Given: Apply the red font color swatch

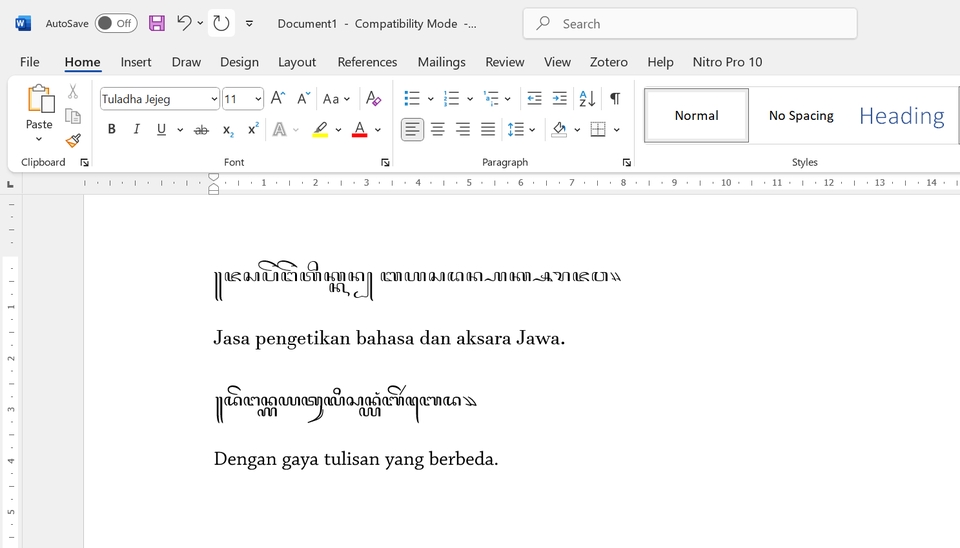Looking at the screenshot, I should 359,129.
